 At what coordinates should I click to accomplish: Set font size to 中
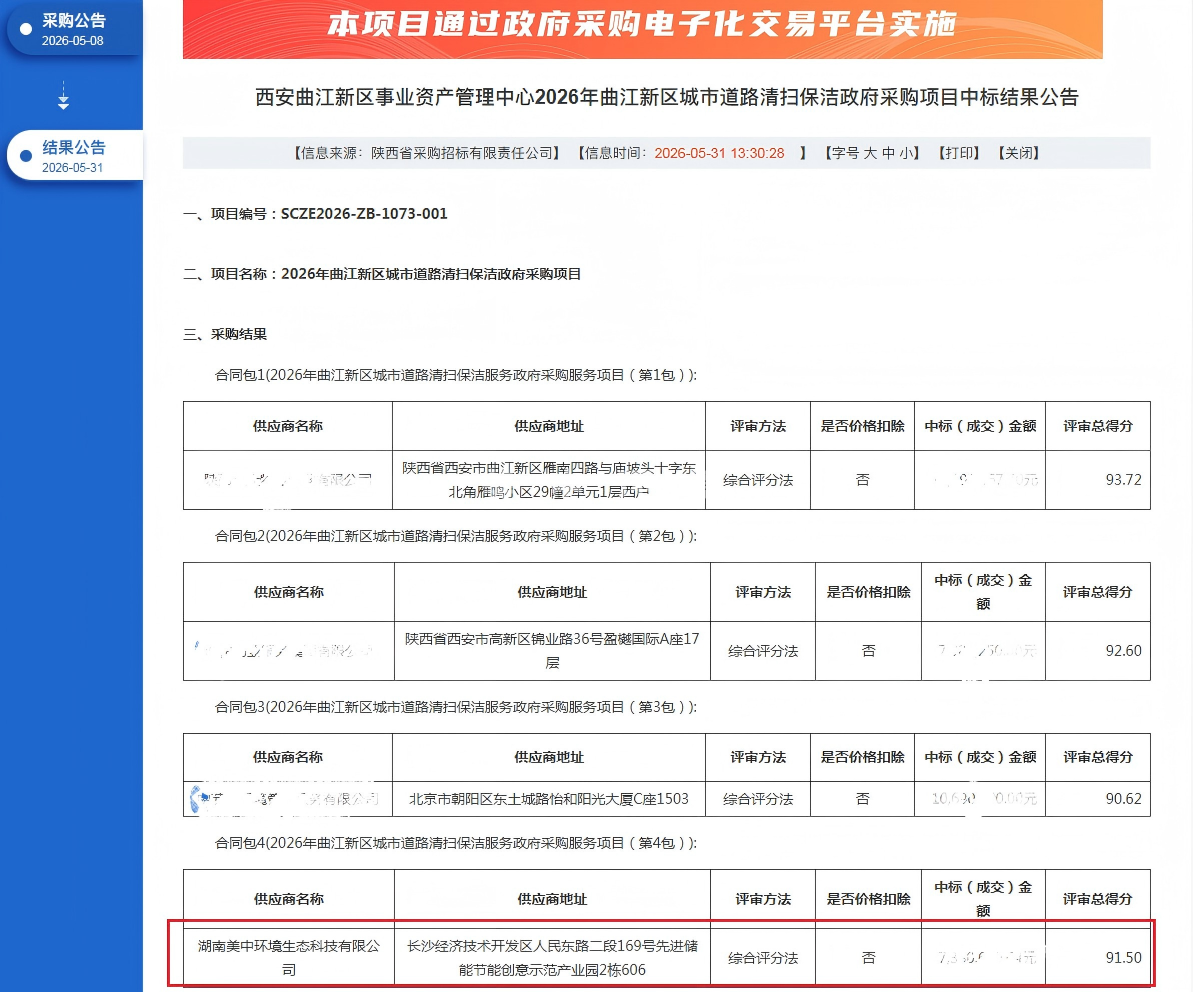coord(889,153)
